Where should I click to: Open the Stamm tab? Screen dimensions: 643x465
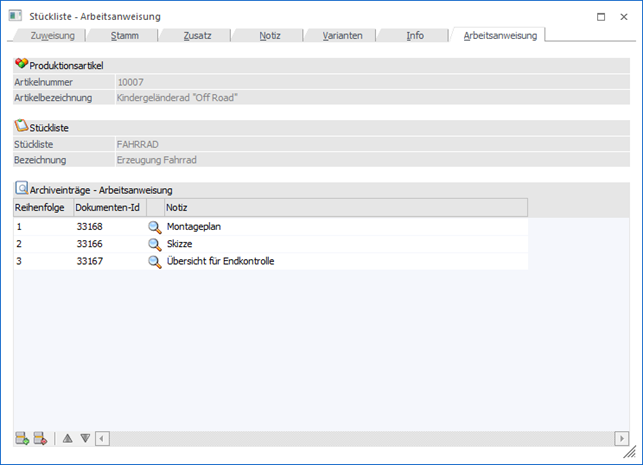pos(125,35)
